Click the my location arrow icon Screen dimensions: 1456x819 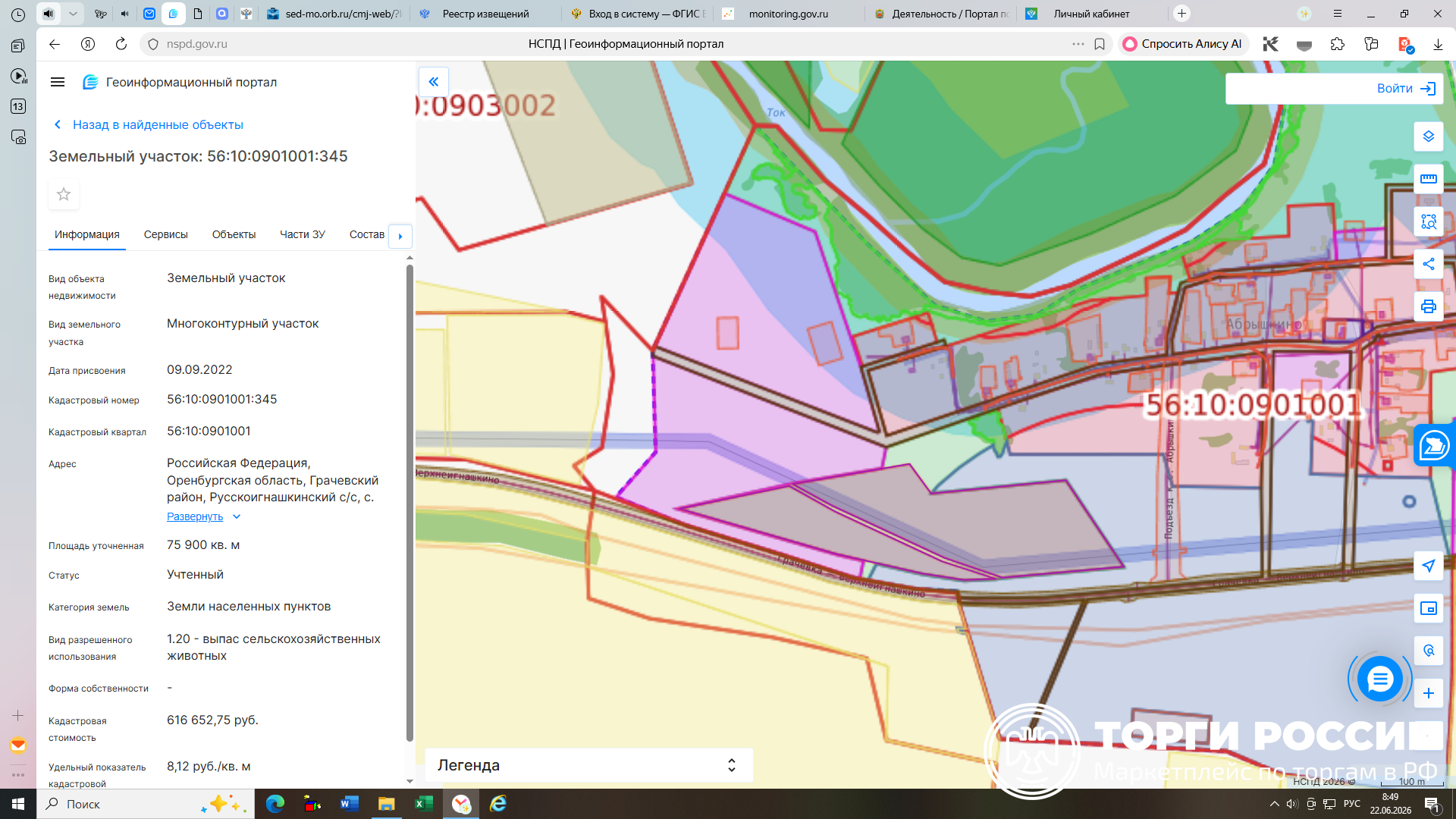(x=1429, y=566)
